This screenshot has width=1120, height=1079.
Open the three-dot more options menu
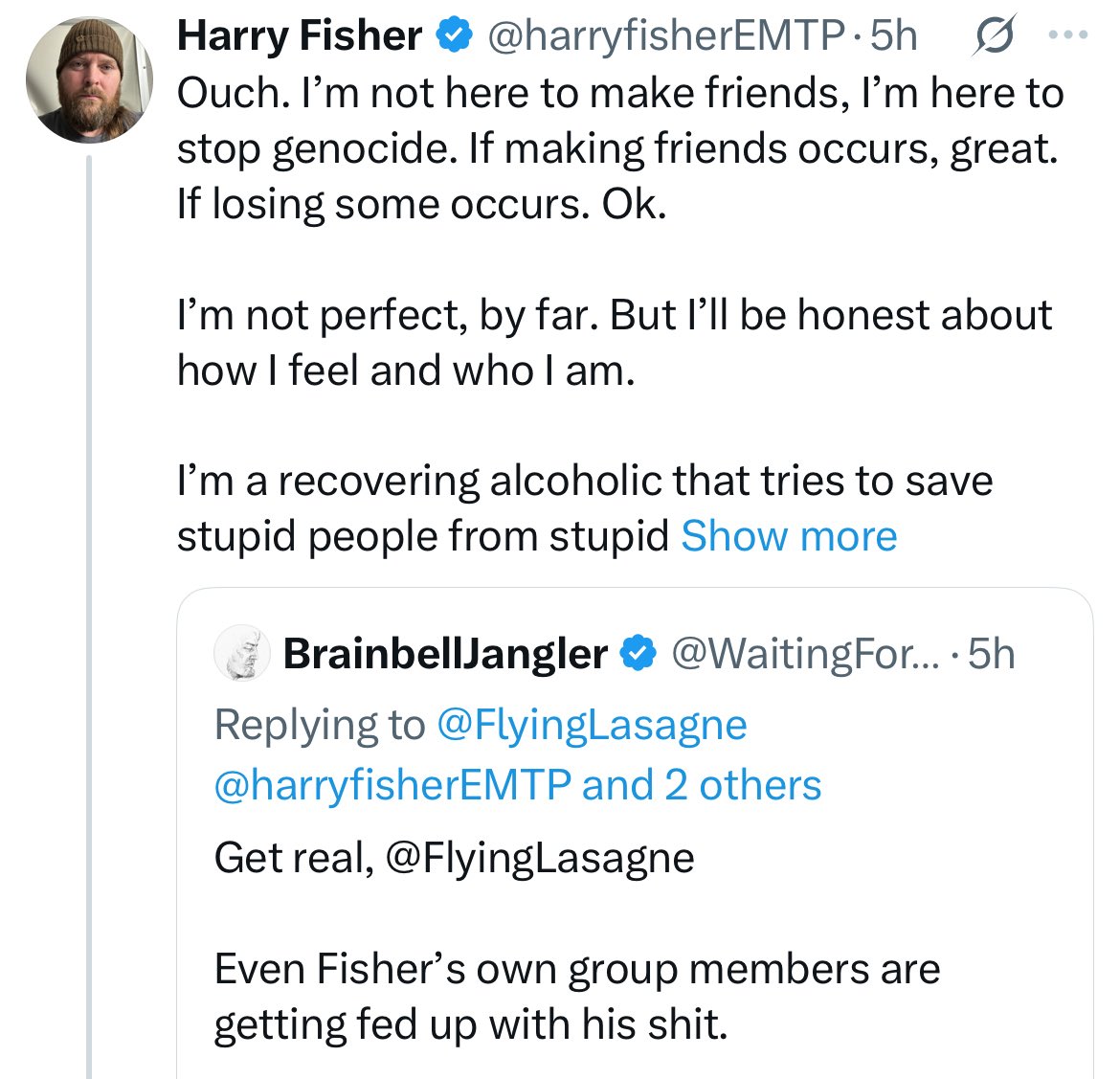(x=1068, y=36)
